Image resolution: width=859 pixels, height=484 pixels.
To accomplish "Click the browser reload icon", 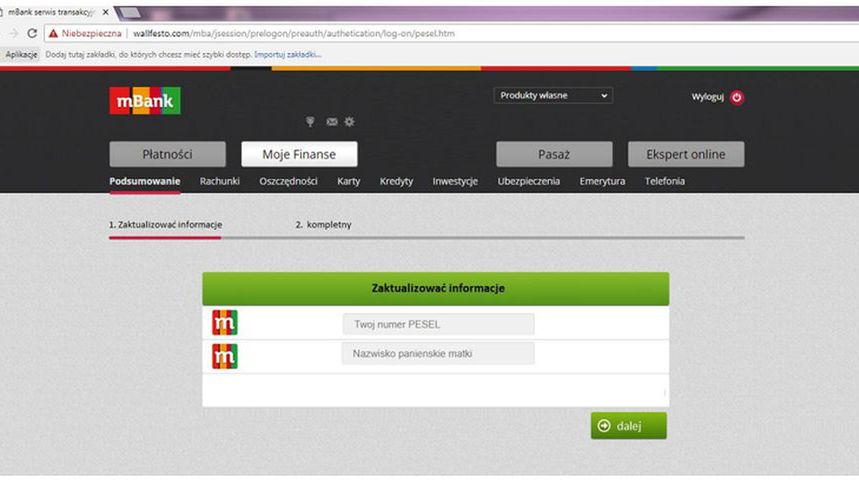I will 32,33.
